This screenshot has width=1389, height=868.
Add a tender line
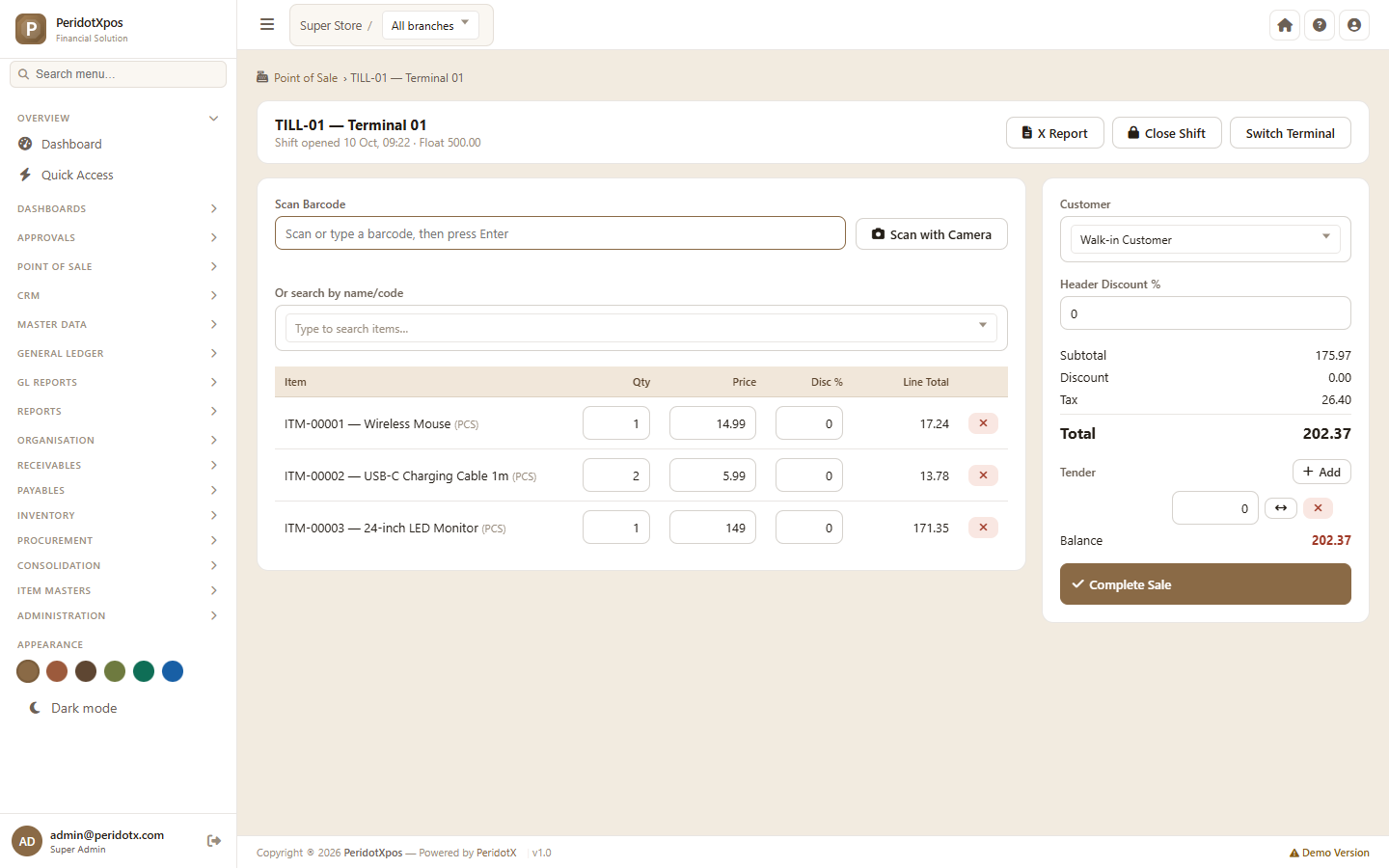[x=1321, y=472]
